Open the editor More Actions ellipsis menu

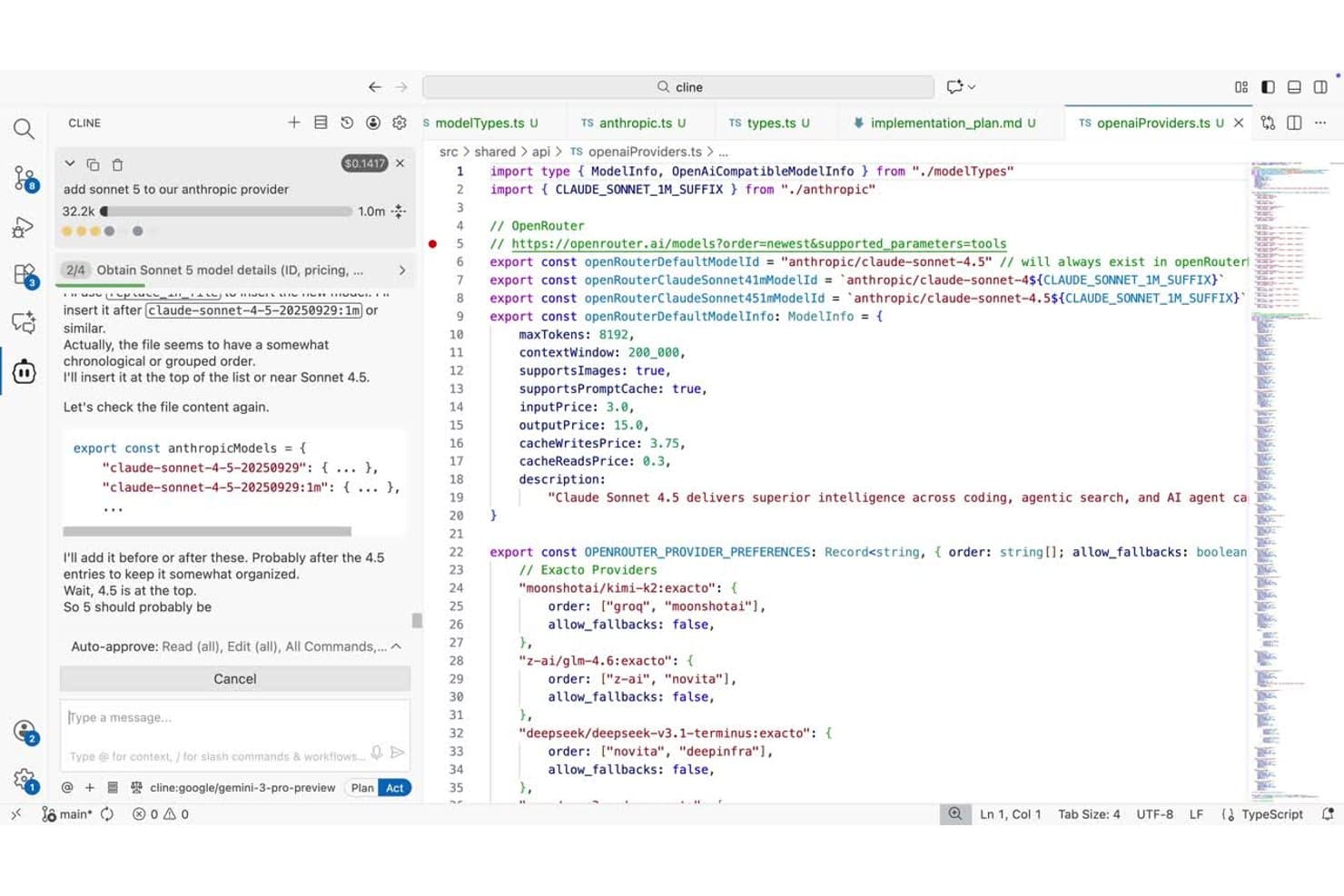pos(1320,123)
